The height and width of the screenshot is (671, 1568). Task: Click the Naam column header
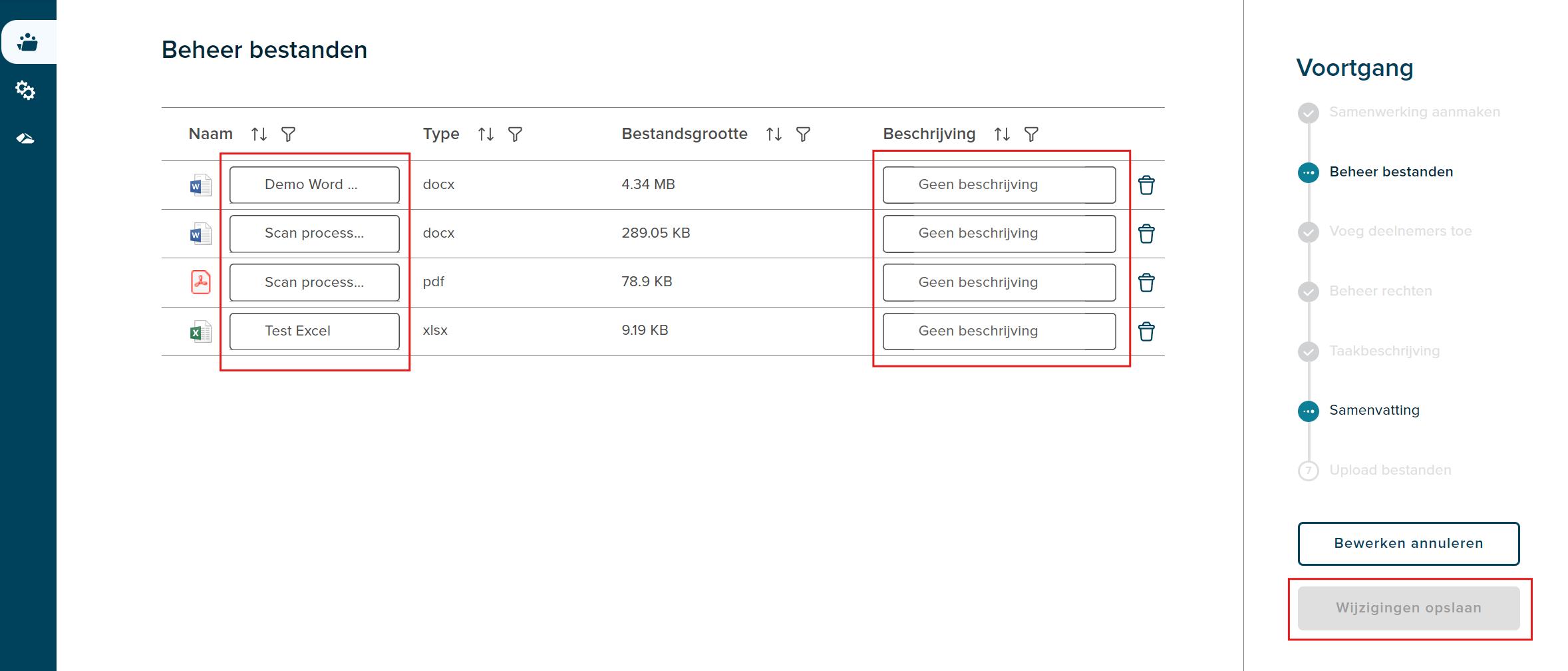[211, 134]
